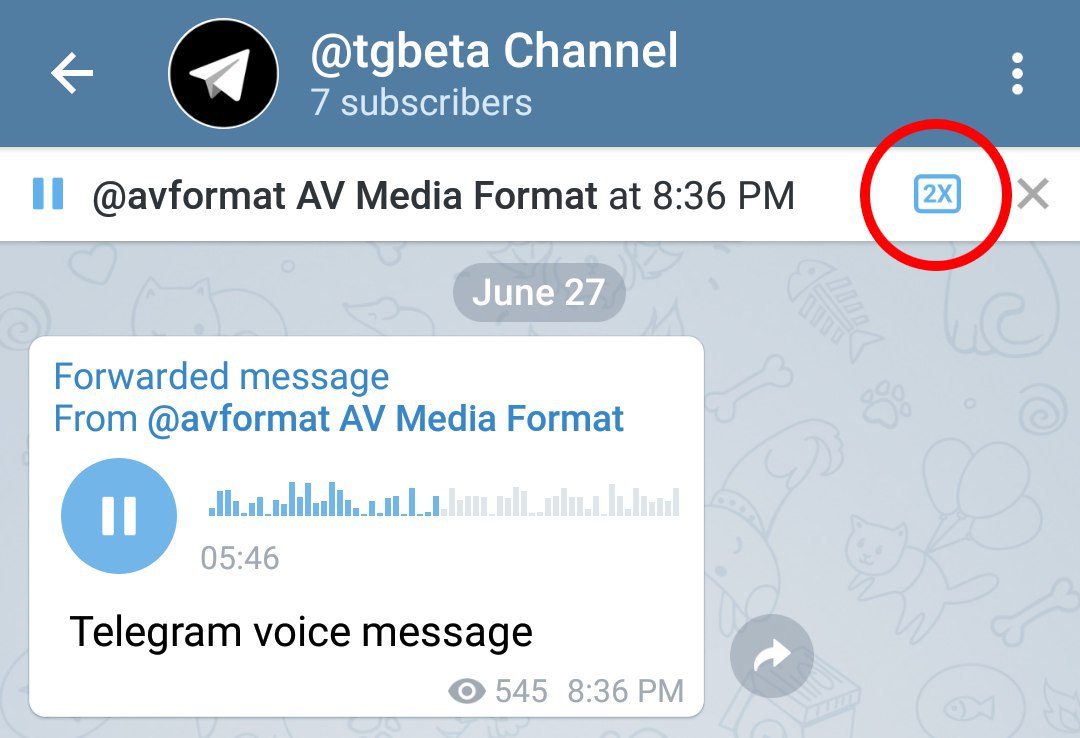Open the player bar track title
Screen dimensions: 1080x738
pos(443,195)
